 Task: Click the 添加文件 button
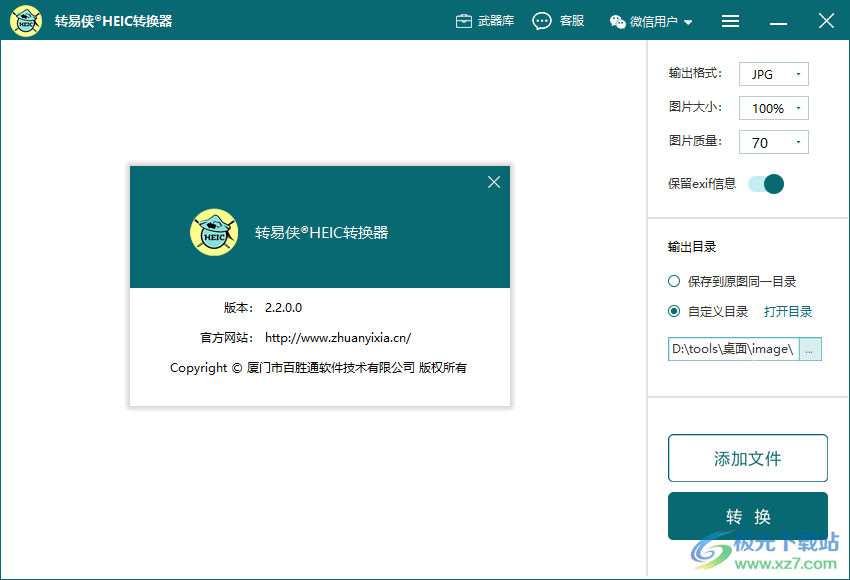coord(748,458)
